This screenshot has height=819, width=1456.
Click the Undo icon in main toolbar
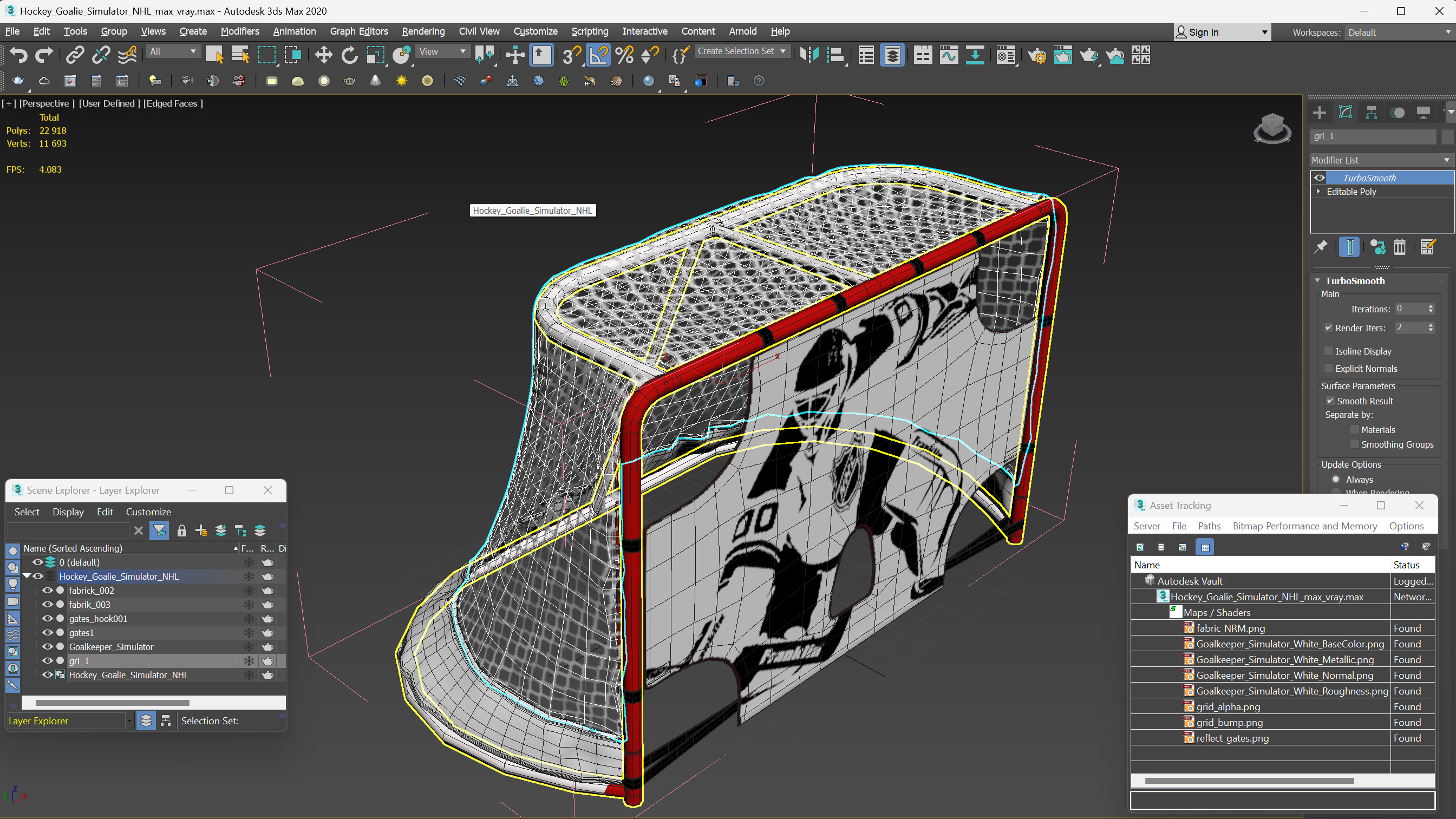point(18,55)
